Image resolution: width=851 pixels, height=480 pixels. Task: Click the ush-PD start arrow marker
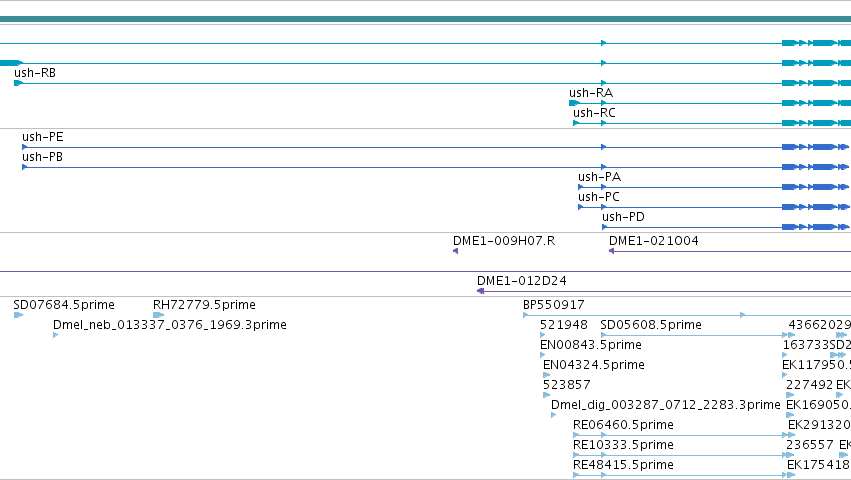click(x=605, y=227)
